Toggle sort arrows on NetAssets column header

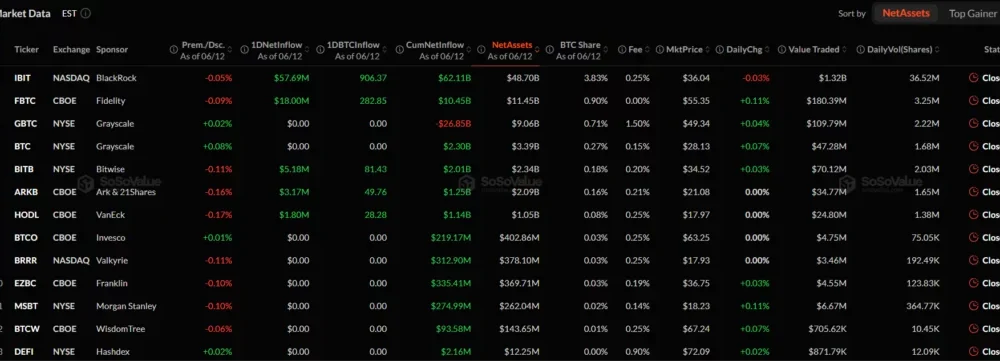[x=536, y=50]
